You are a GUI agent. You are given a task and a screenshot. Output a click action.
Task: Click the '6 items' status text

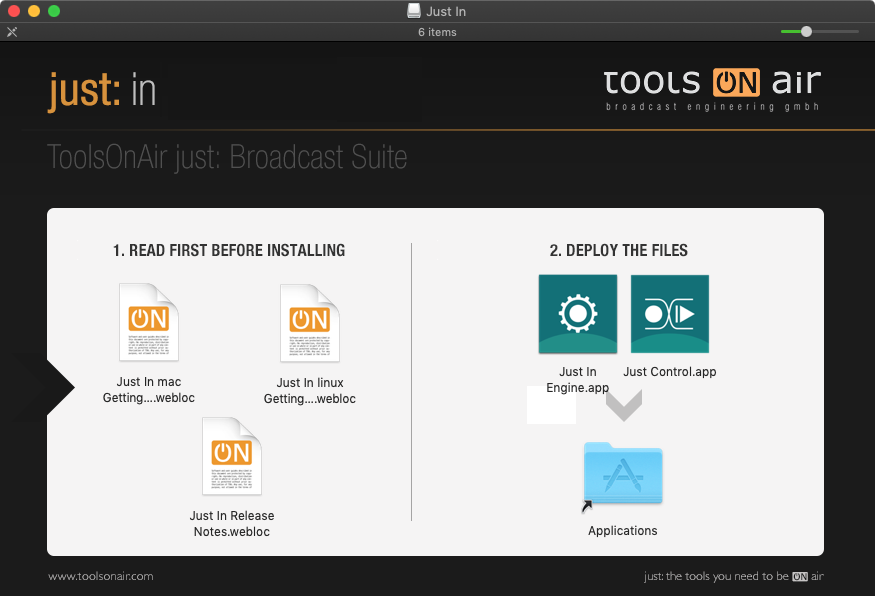point(438,32)
